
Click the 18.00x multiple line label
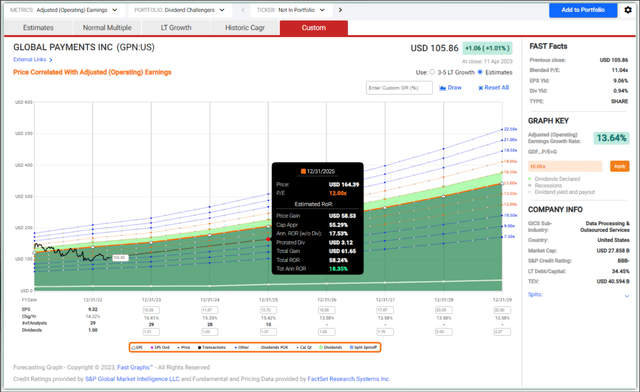(x=510, y=161)
